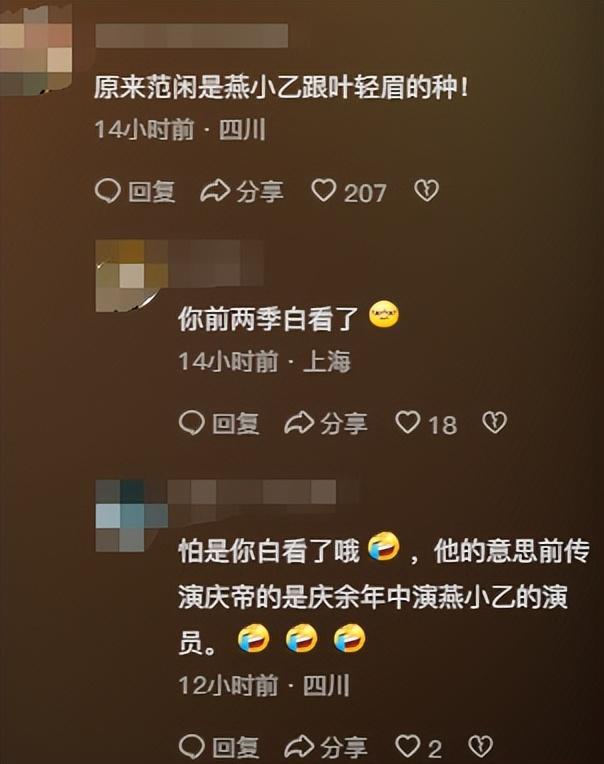Open the top commenter's blurred avatar
The height and width of the screenshot is (764, 604).
click(36, 49)
